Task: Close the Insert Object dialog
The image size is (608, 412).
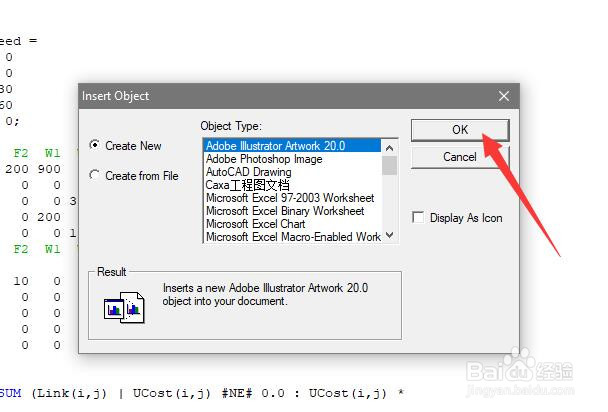Action: click(x=504, y=96)
